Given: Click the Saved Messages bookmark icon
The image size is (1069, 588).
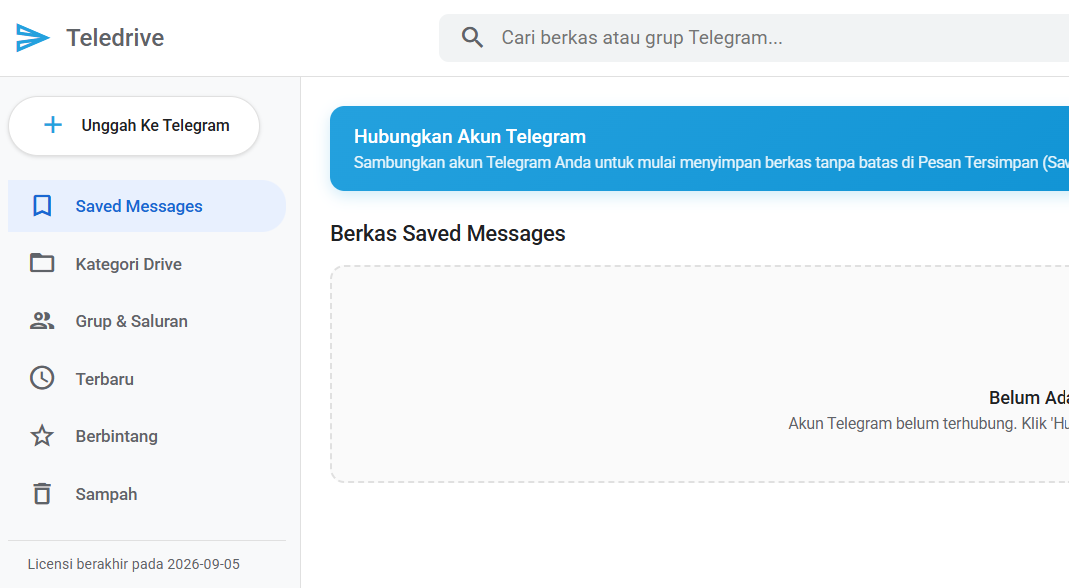Looking at the screenshot, I should coord(42,205).
